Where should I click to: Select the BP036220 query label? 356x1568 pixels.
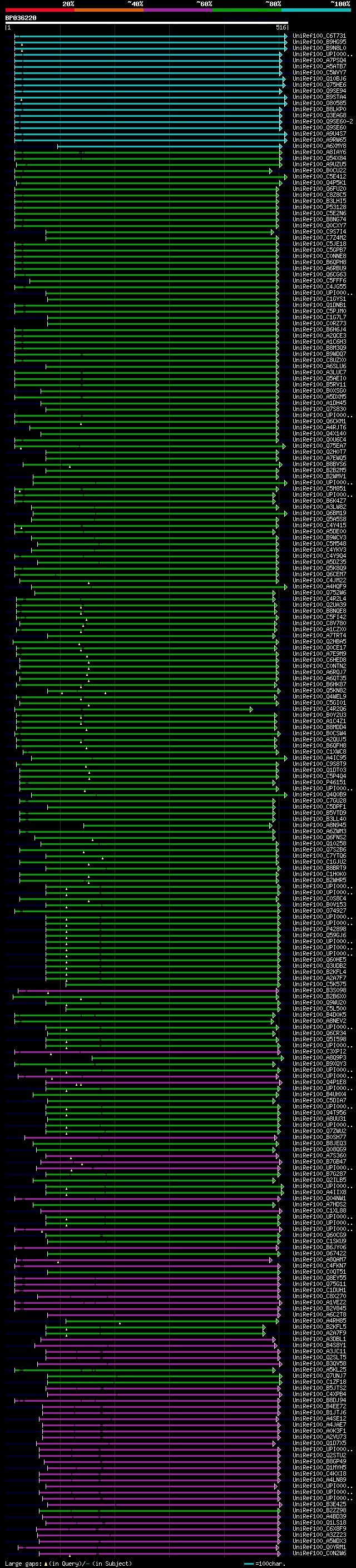click(x=21, y=18)
